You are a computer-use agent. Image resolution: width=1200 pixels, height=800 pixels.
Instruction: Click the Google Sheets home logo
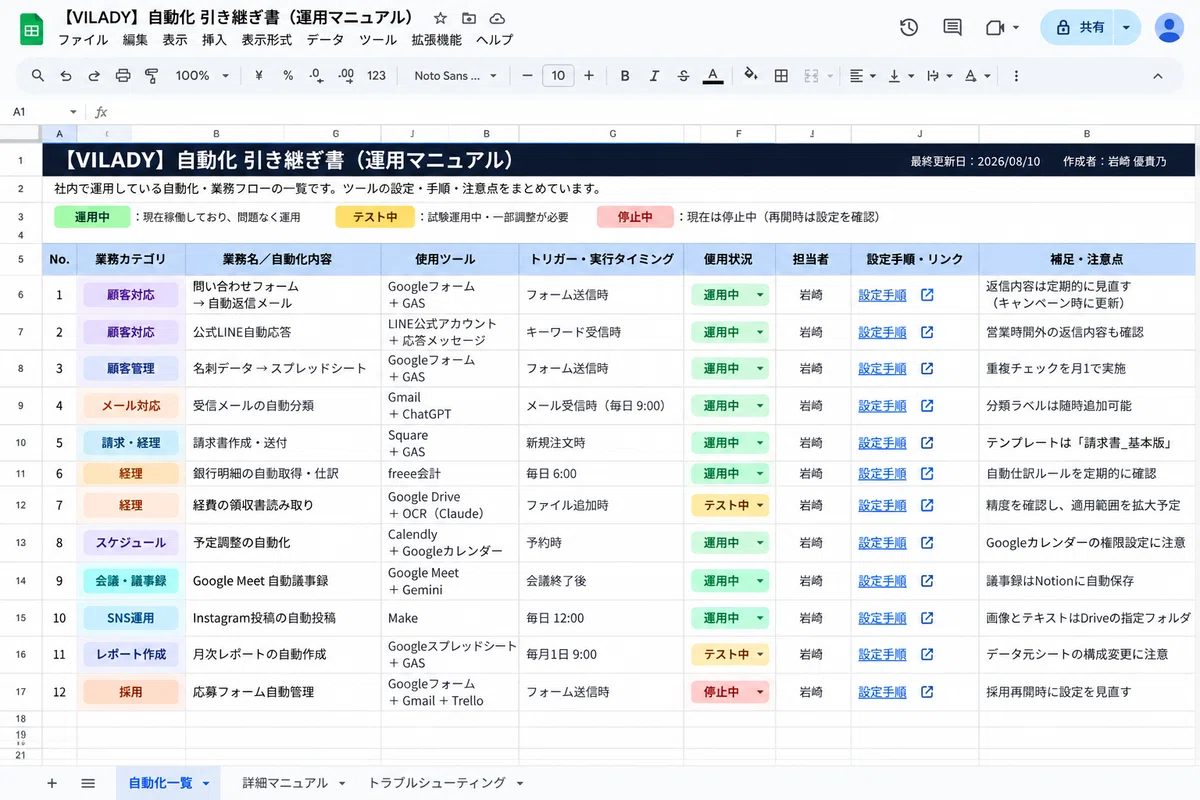(x=32, y=29)
